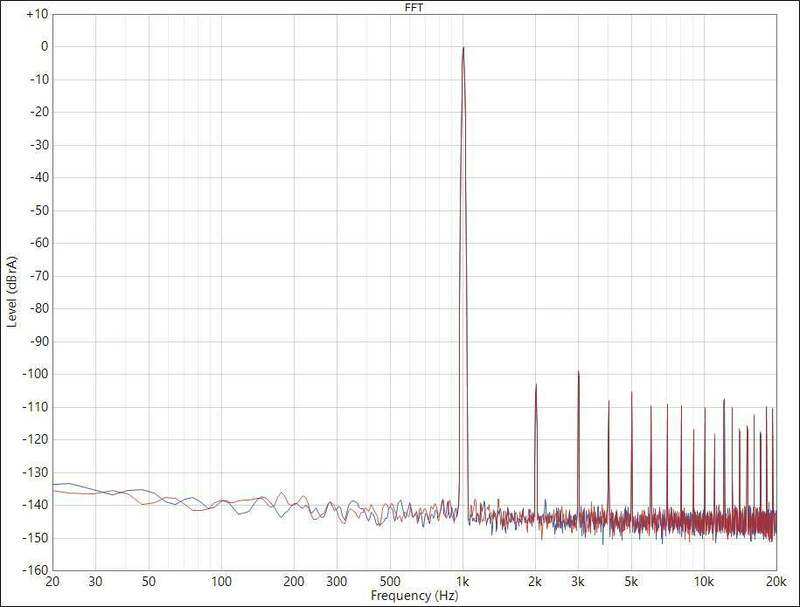Select the 200 frequency axis tick label

(294, 582)
